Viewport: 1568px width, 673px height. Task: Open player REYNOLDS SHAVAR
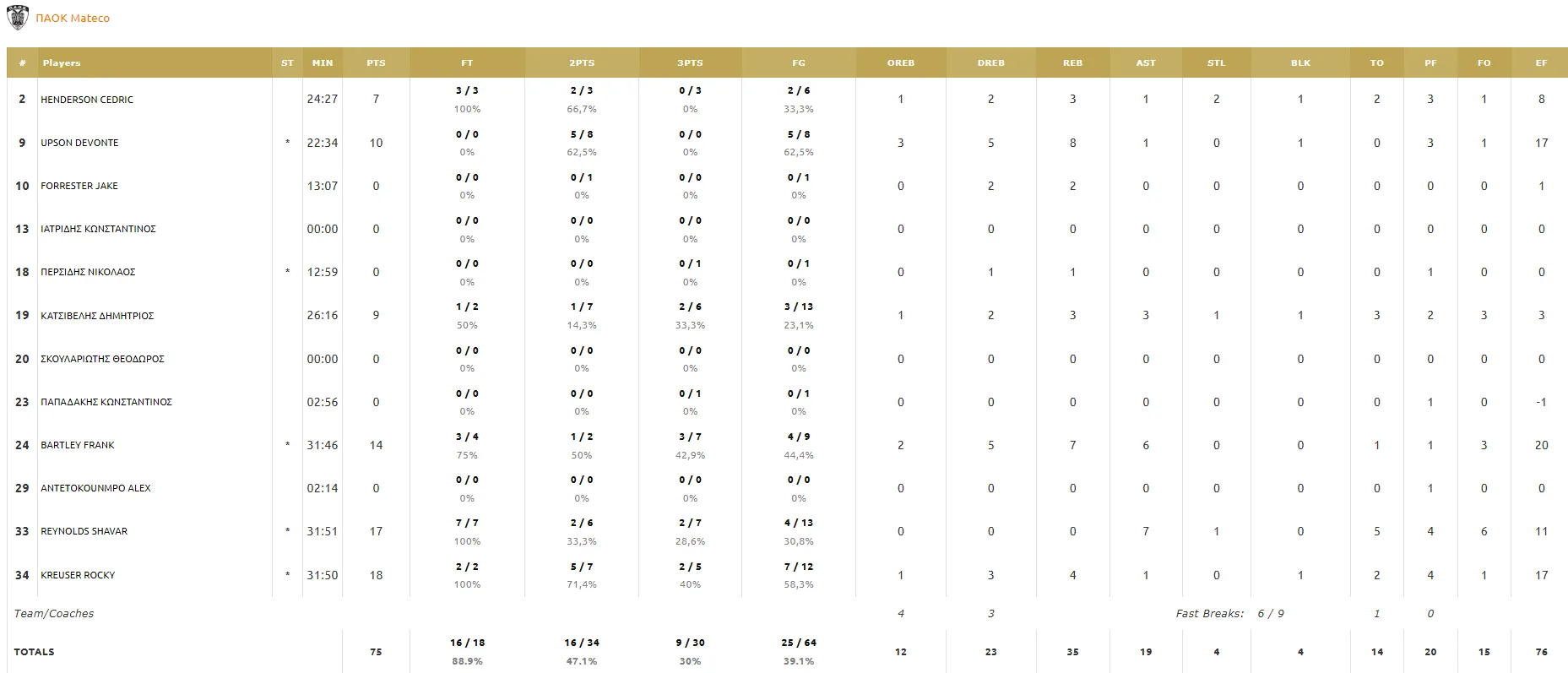(x=84, y=531)
